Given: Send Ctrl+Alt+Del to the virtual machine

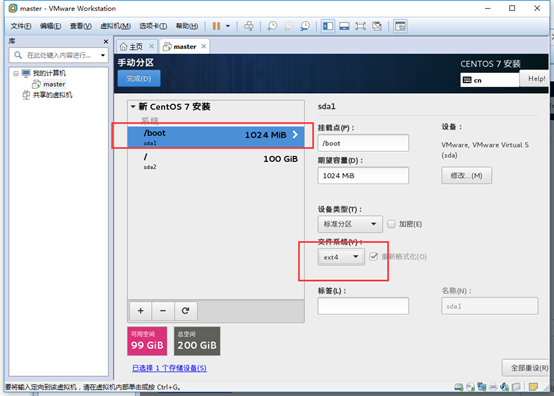Looking at the screenshot, I should pos(249,26).
